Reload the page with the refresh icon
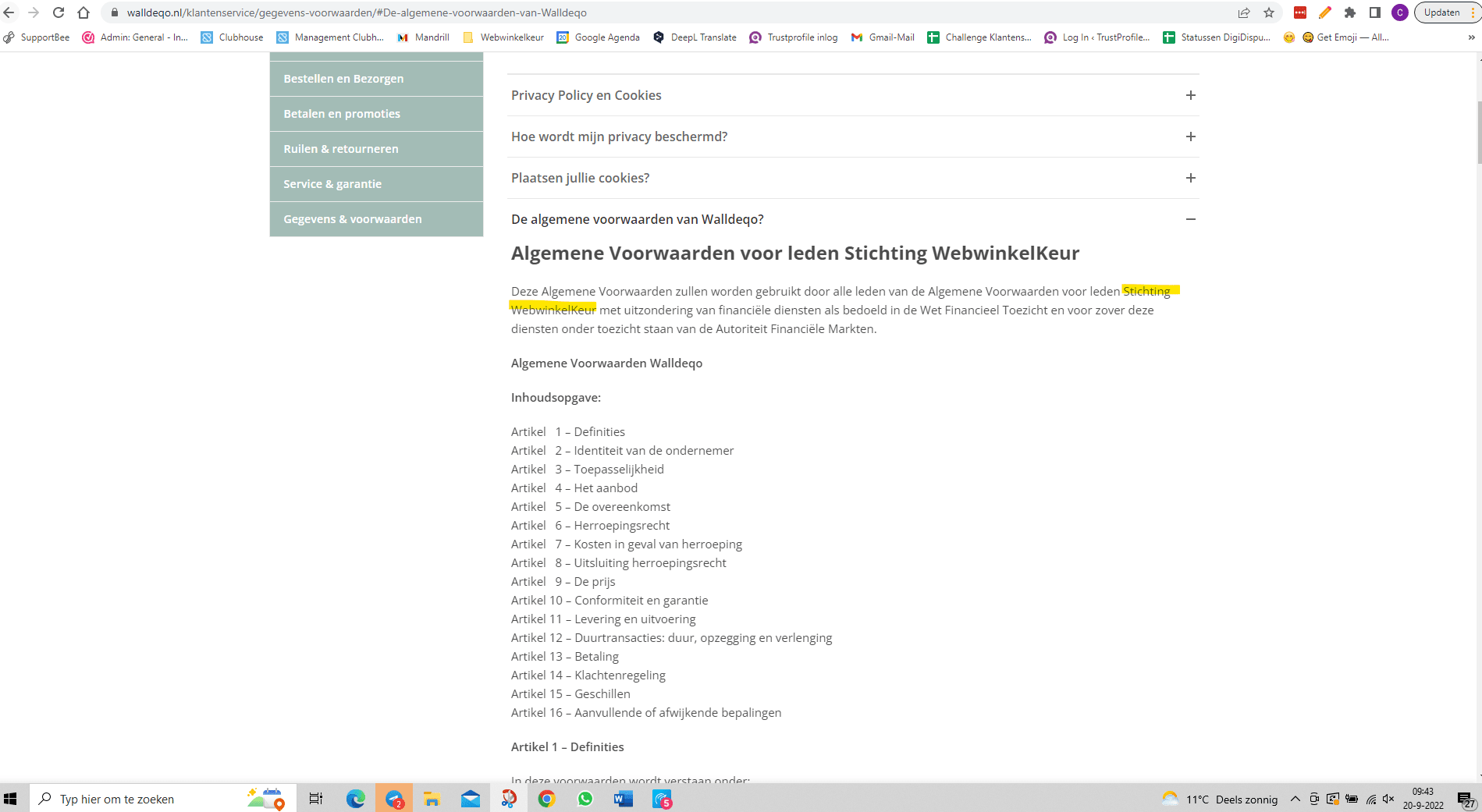The width and height of the screenshot is (1482, 812). click(x=59, y=12)
